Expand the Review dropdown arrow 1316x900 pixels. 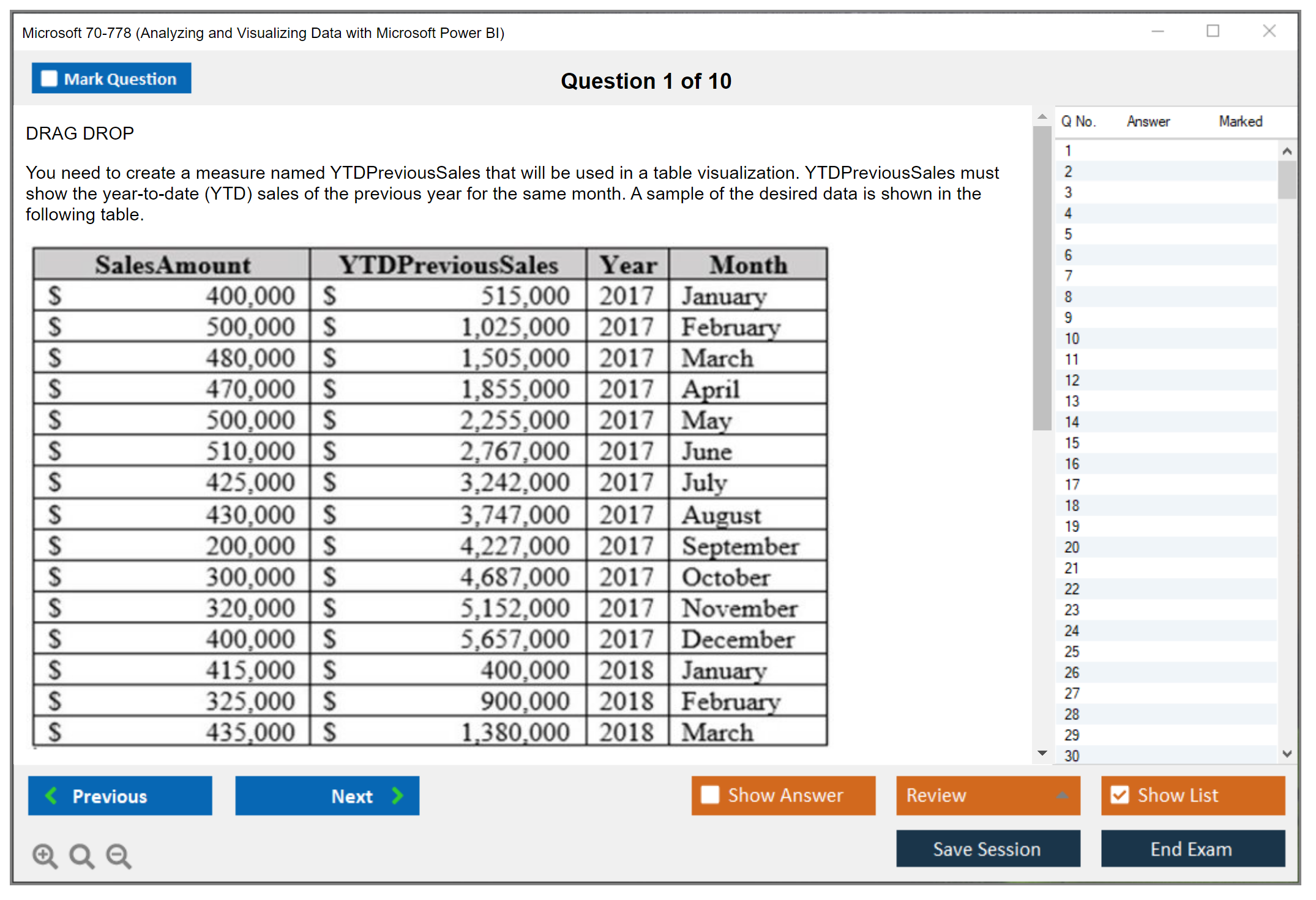[1062, 795]
